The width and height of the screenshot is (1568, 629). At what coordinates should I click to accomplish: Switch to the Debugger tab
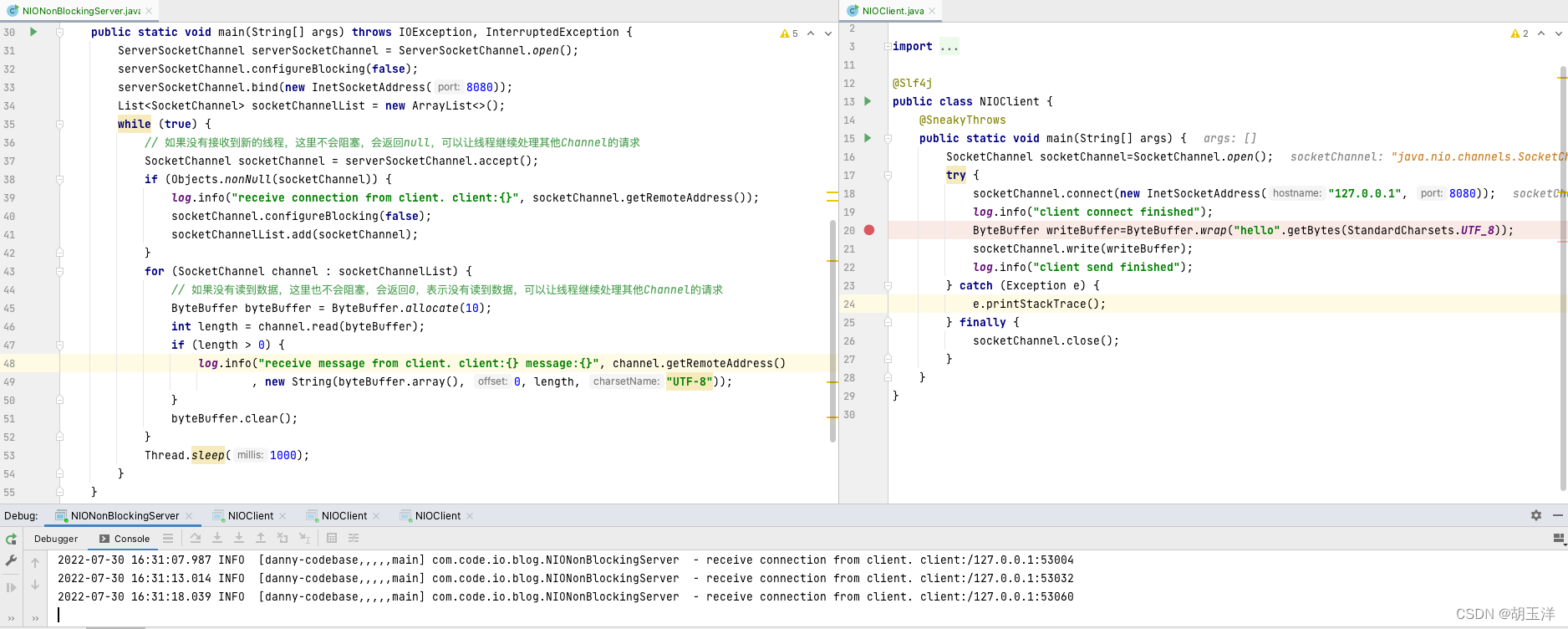[56, 539]
